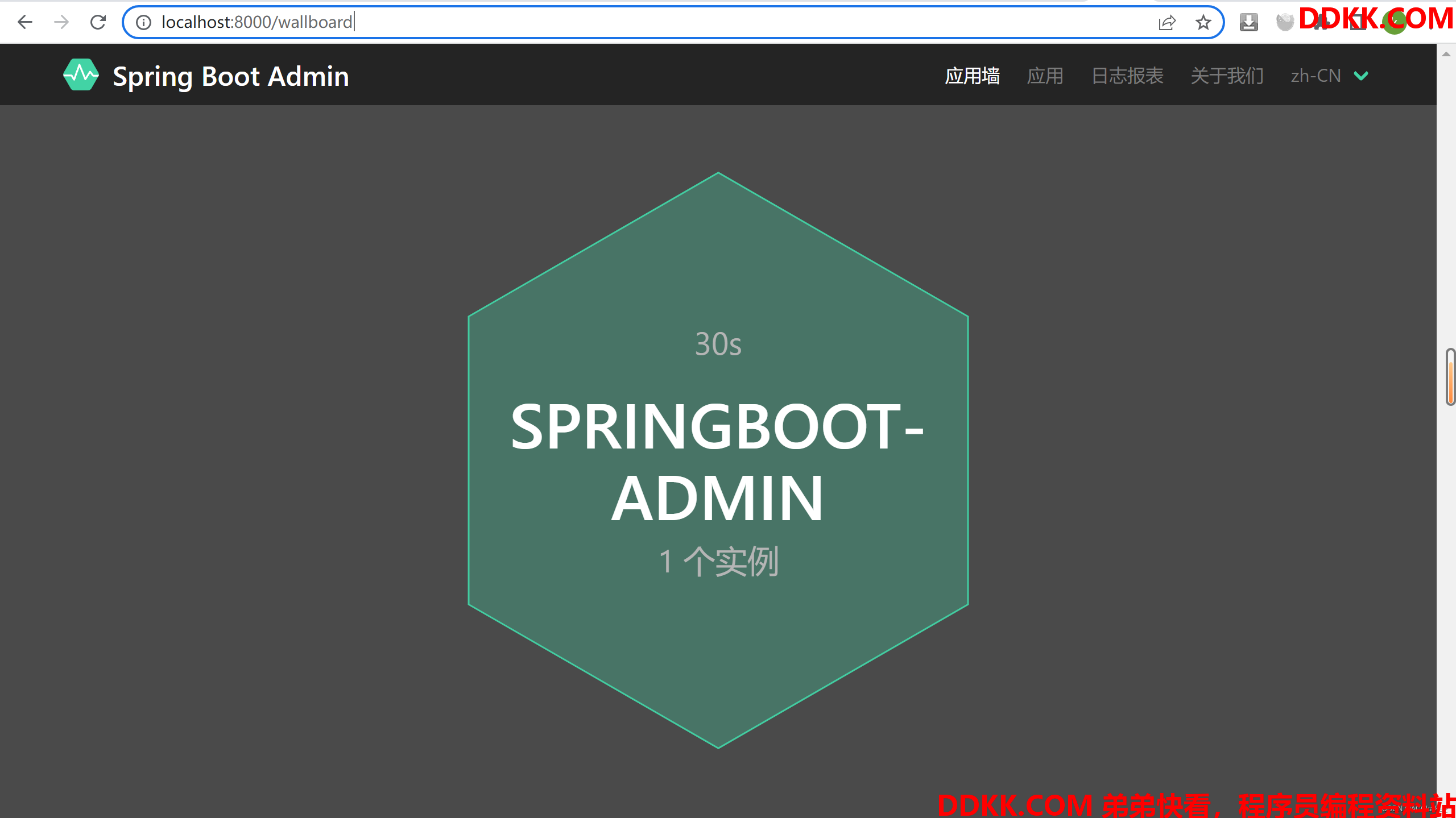The width and height of the screenshot is (1456, 818).
Task: Open the 关于我们 about menu item
Action: click(x=1227, y=76)
